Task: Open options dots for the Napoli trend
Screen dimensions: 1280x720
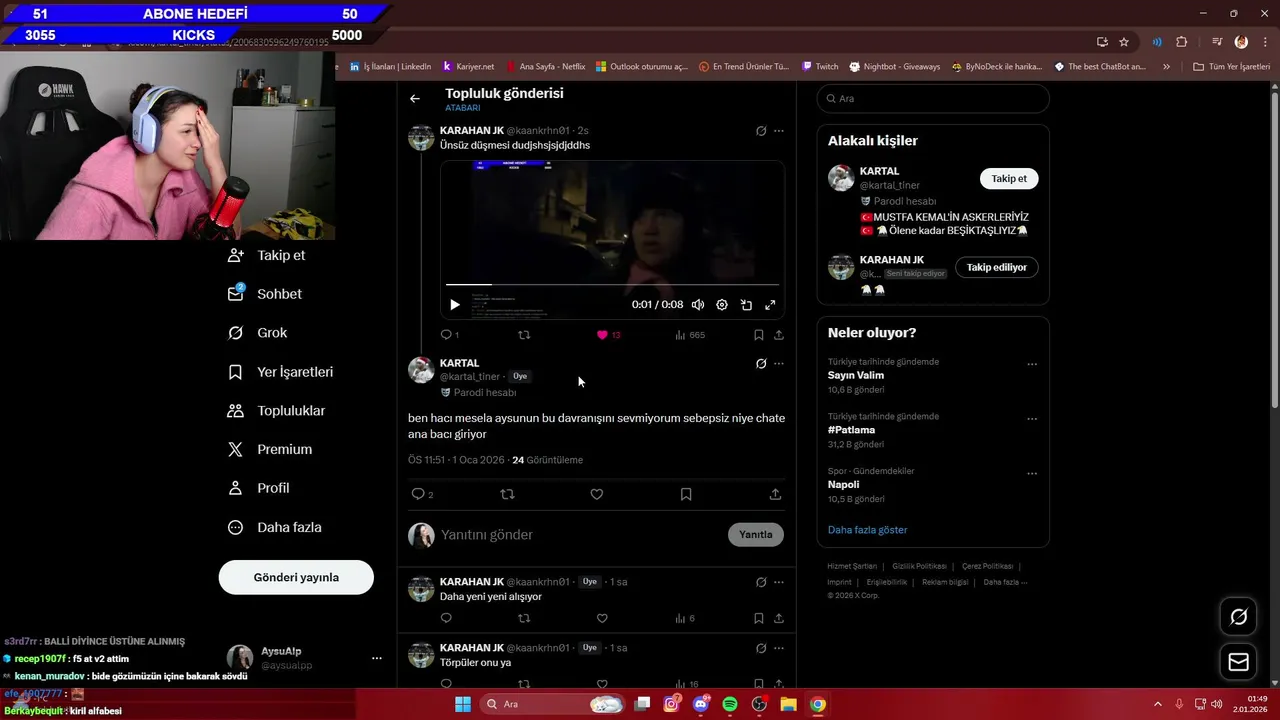Action: point(1032,473)
